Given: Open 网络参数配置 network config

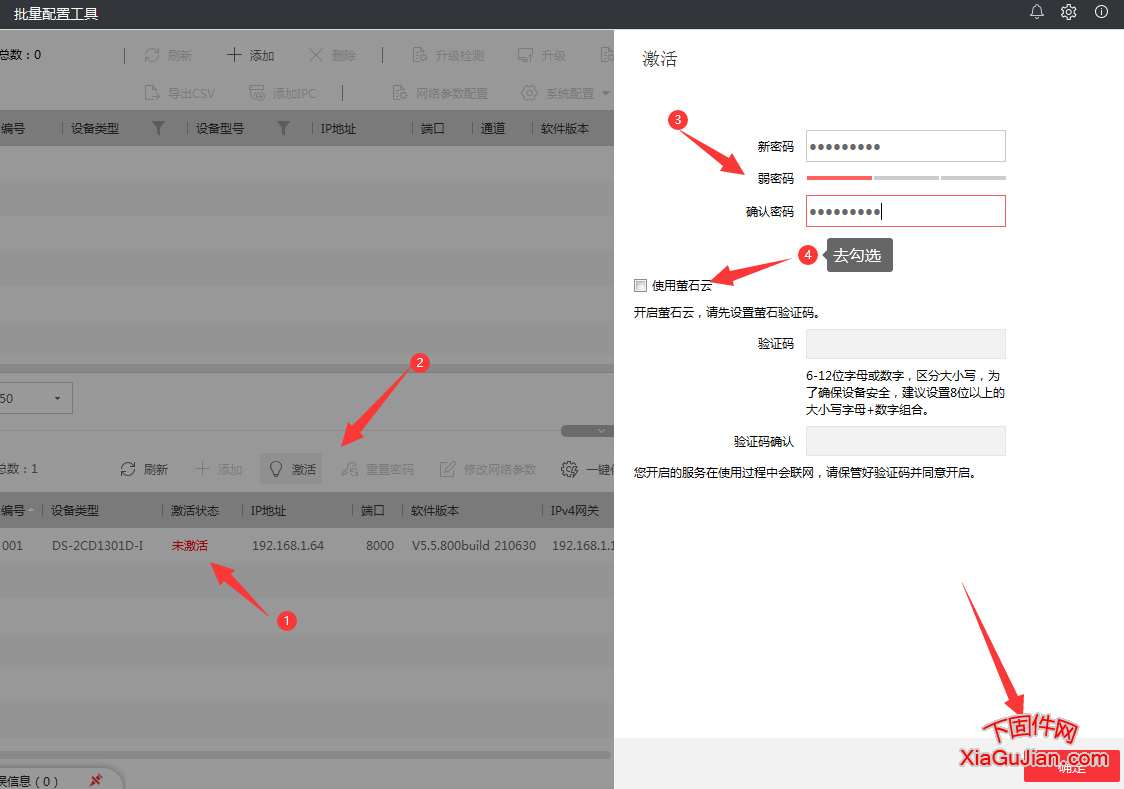Looking at the screenshot, I should (x=440, y=93).
